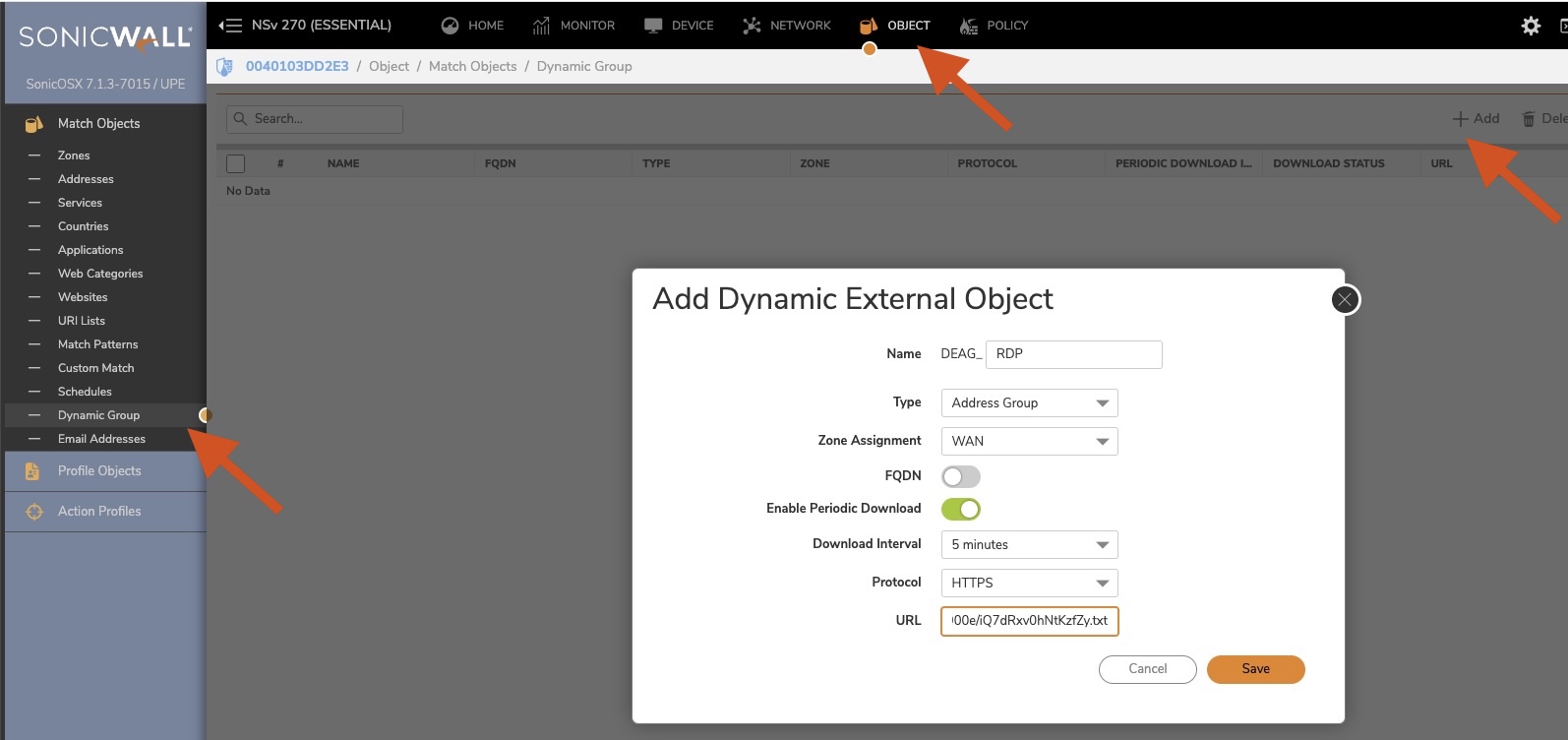The height and width of the screenshot is (740, 1568).
Task: Close the Add Dynamic External Object dialog
Action: [x=1345, y=300]
